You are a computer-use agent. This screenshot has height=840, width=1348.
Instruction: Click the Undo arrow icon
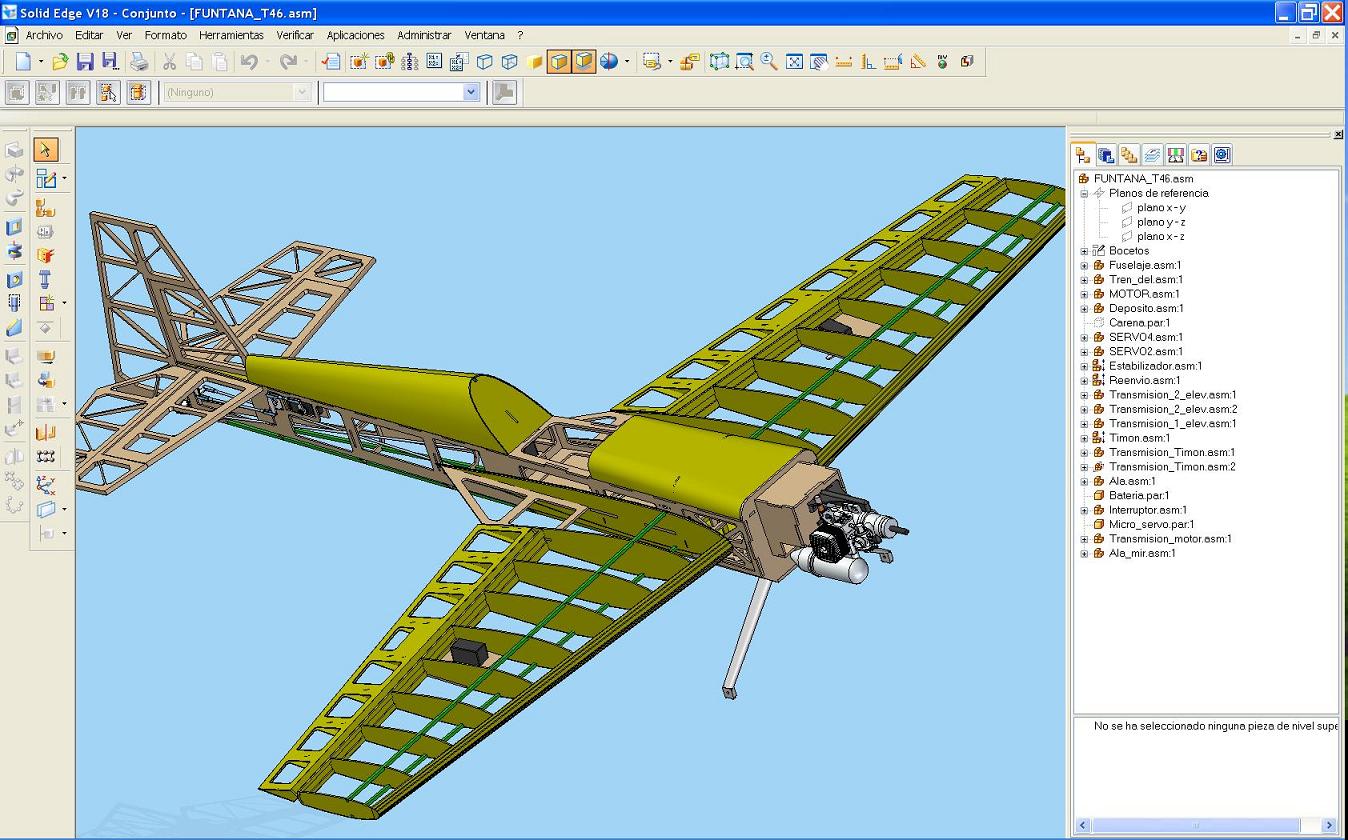tap(249, 62)
